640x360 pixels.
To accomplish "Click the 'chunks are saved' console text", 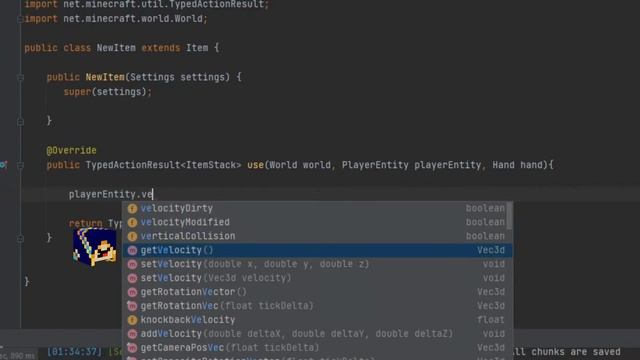I will [x=576, y=351].
